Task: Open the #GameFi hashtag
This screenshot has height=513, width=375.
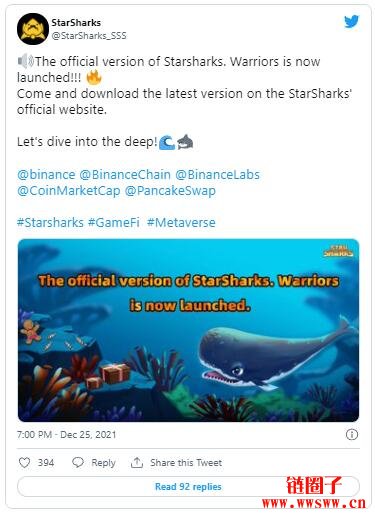Action: click(114, 222)
